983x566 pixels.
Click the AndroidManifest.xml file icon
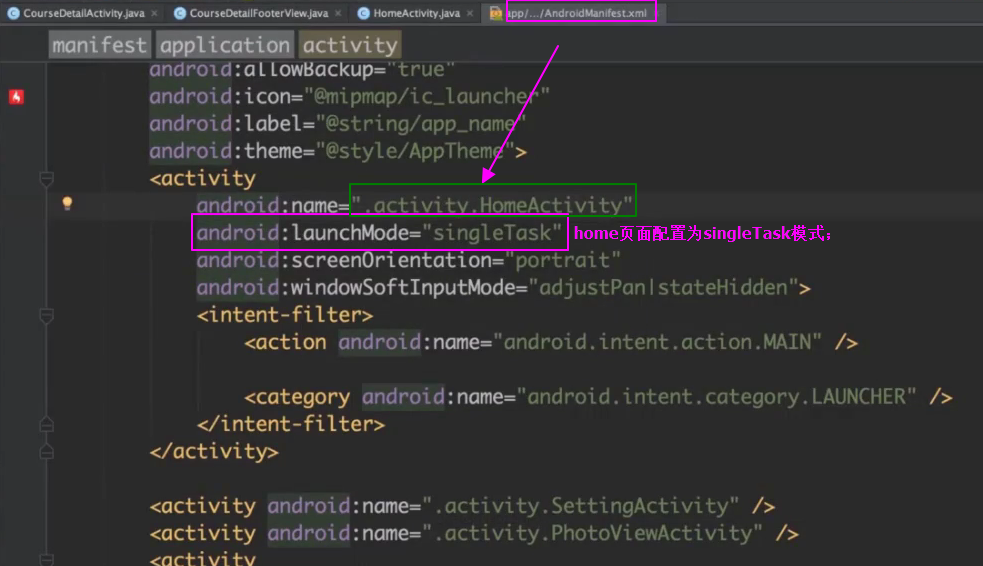tap(496, 13)
